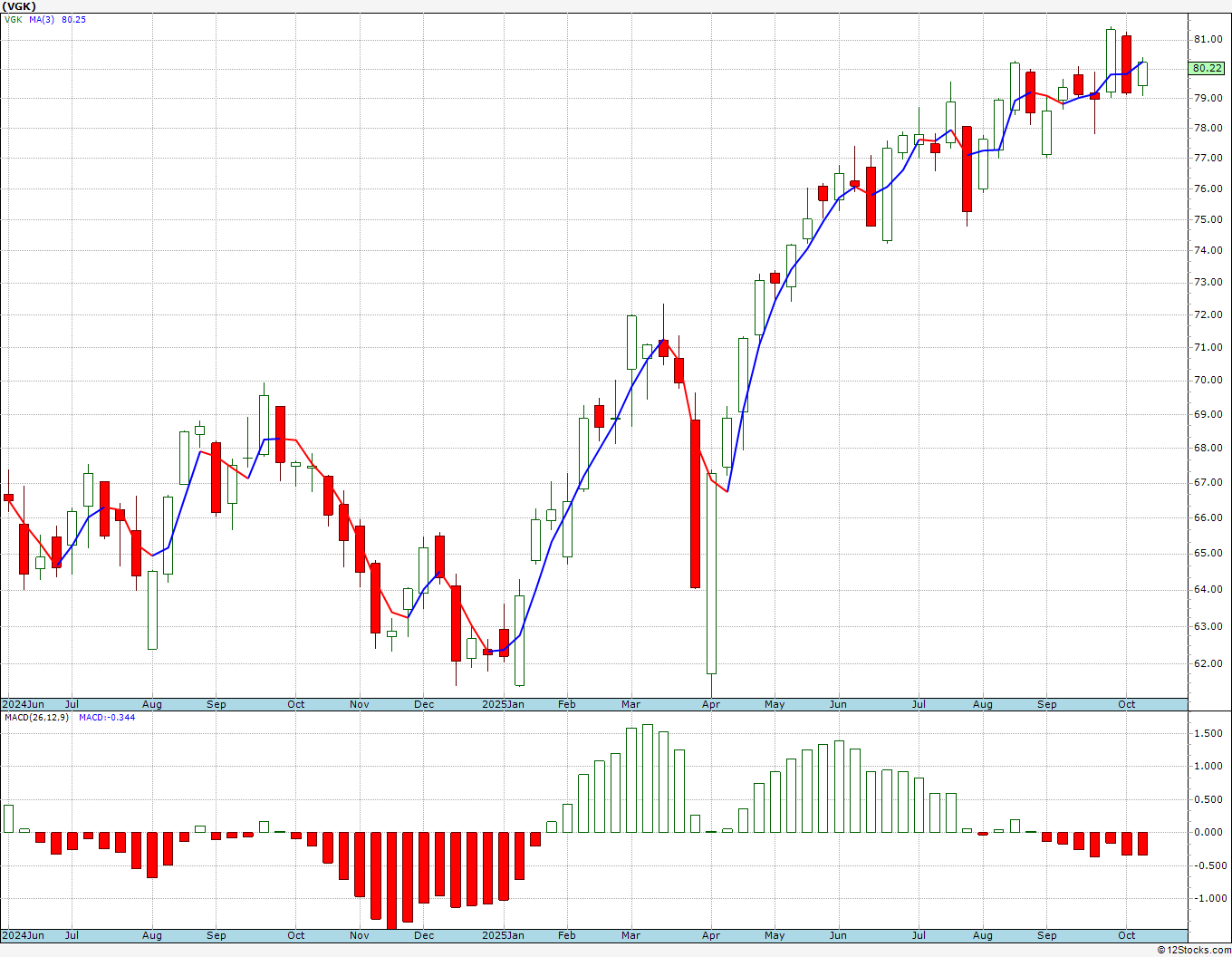The height and width of the screenshot is (957, 1232).
Task: Click the 69.00 price axis label
Action: pos(1208,414)
